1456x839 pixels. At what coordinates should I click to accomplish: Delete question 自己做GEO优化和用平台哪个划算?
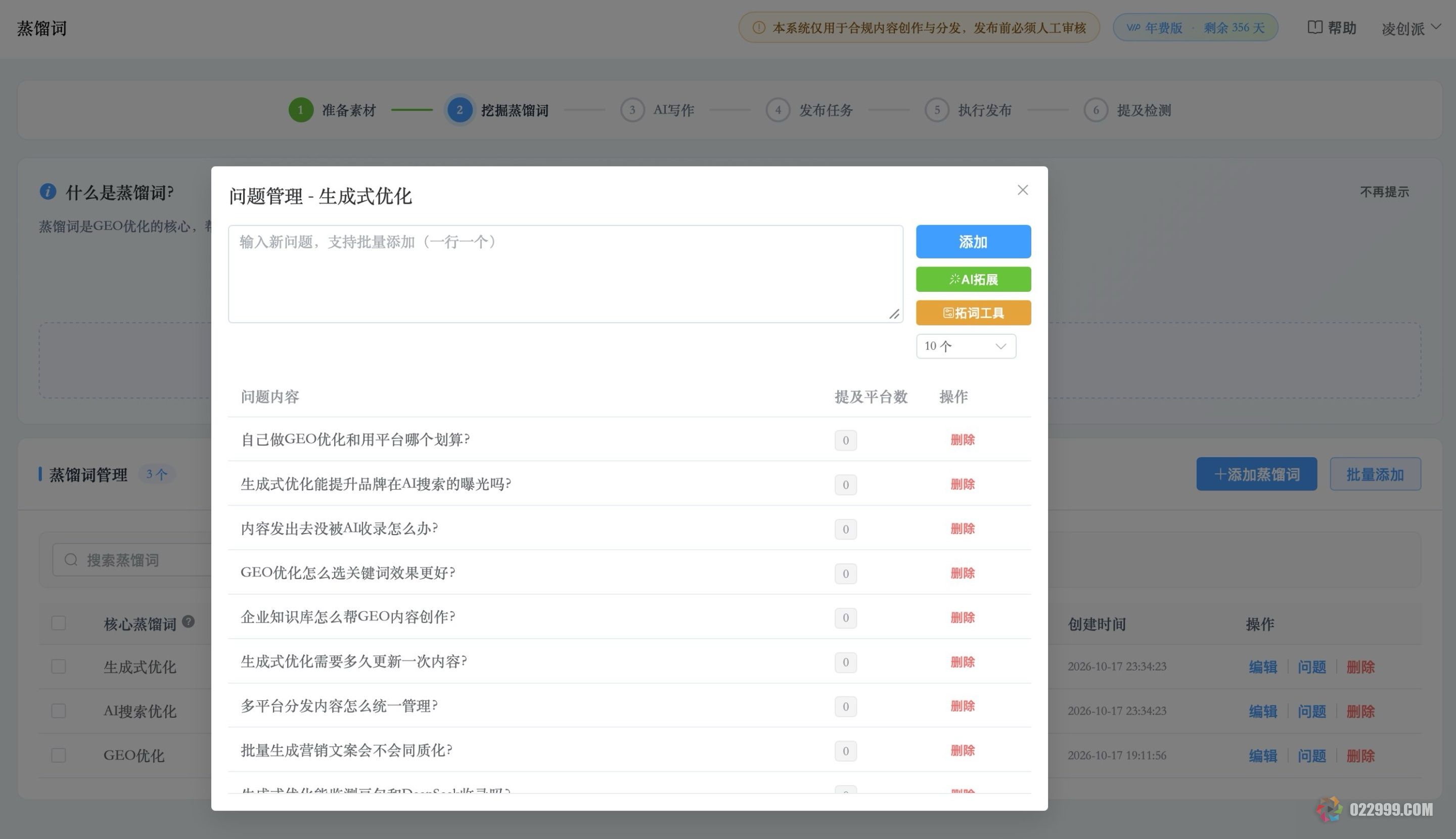click(963, 439)
